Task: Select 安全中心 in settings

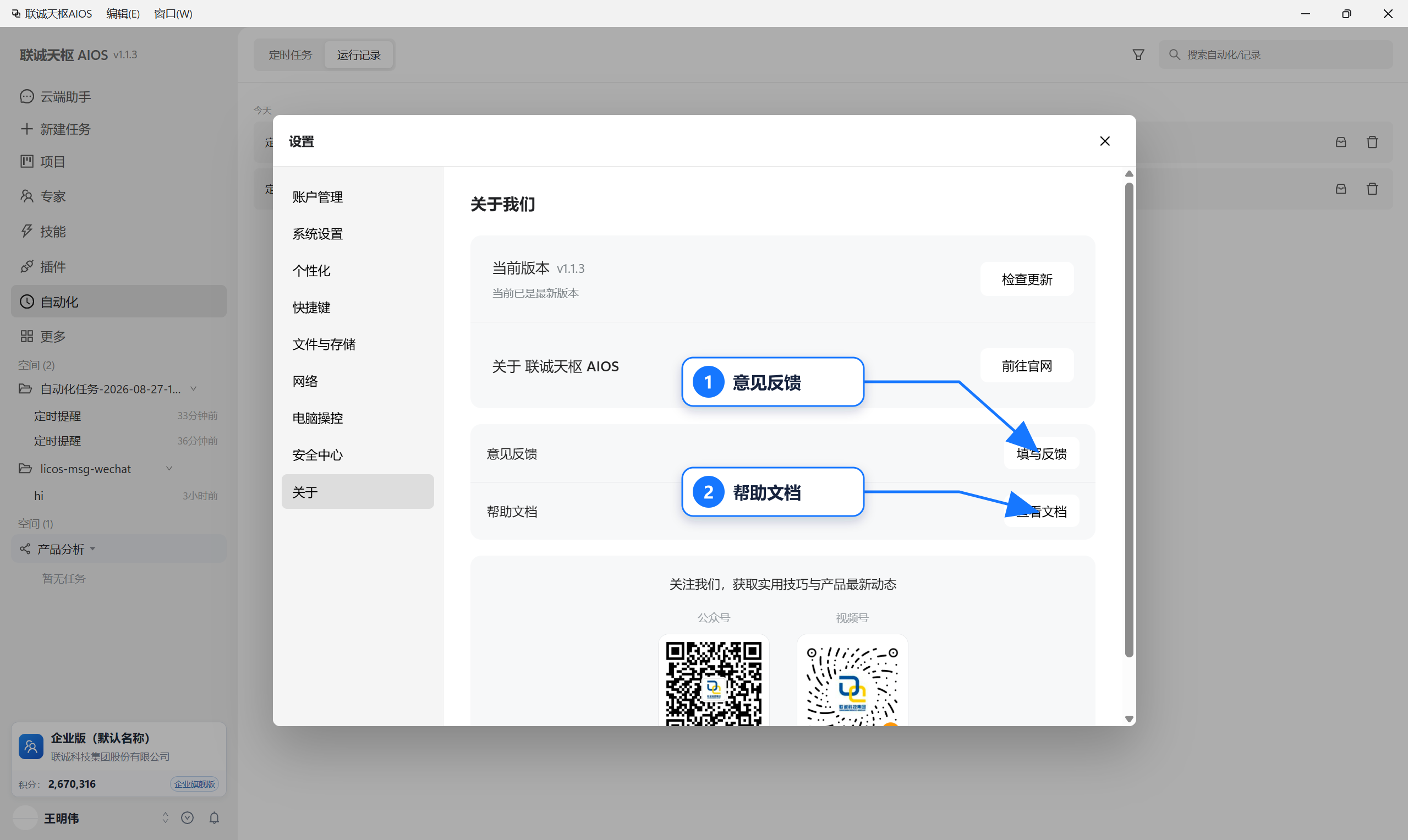Action: [357, 454]
